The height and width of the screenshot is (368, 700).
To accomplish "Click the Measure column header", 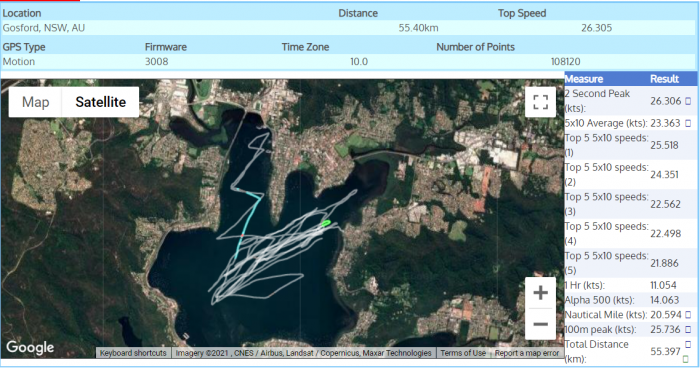I will 584,79.
